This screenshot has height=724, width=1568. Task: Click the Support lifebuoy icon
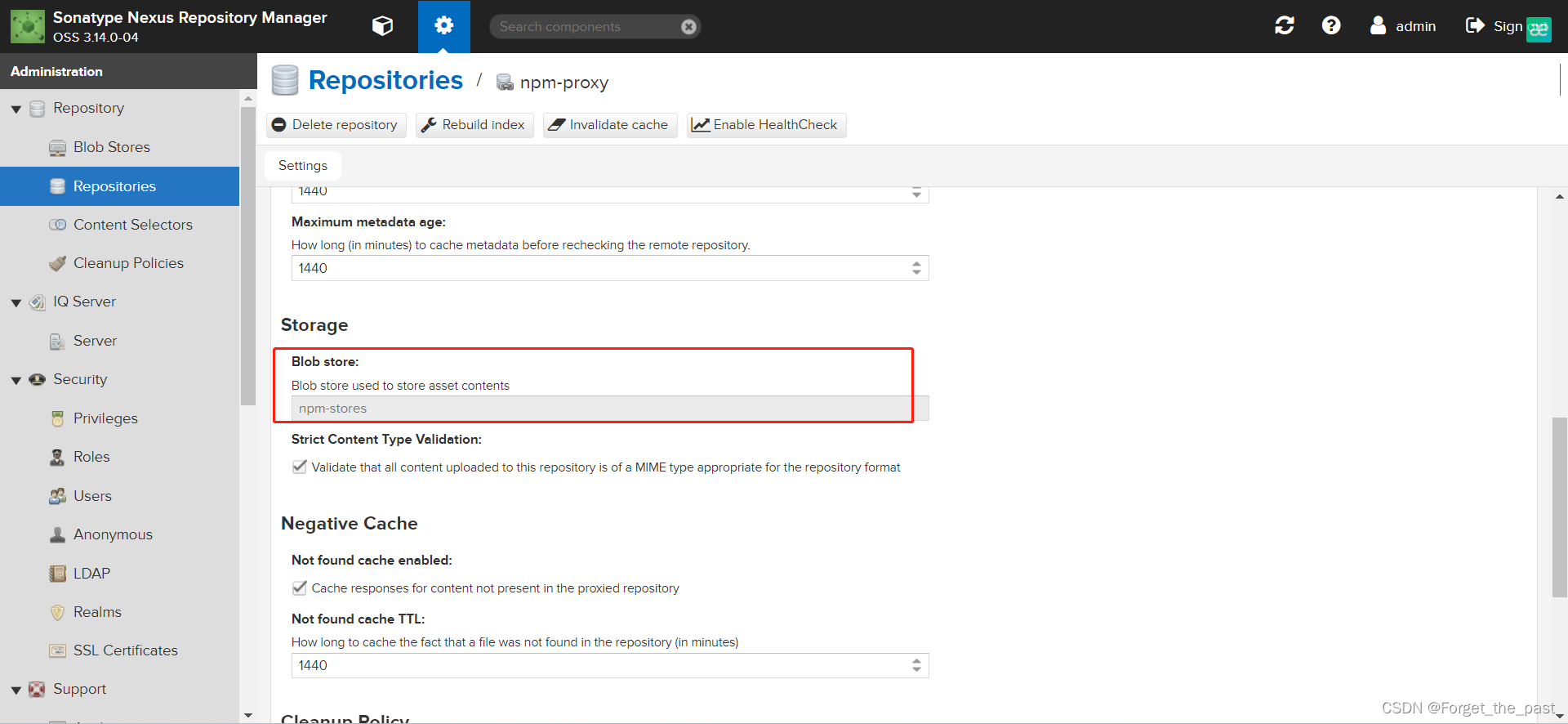(37, 690)
